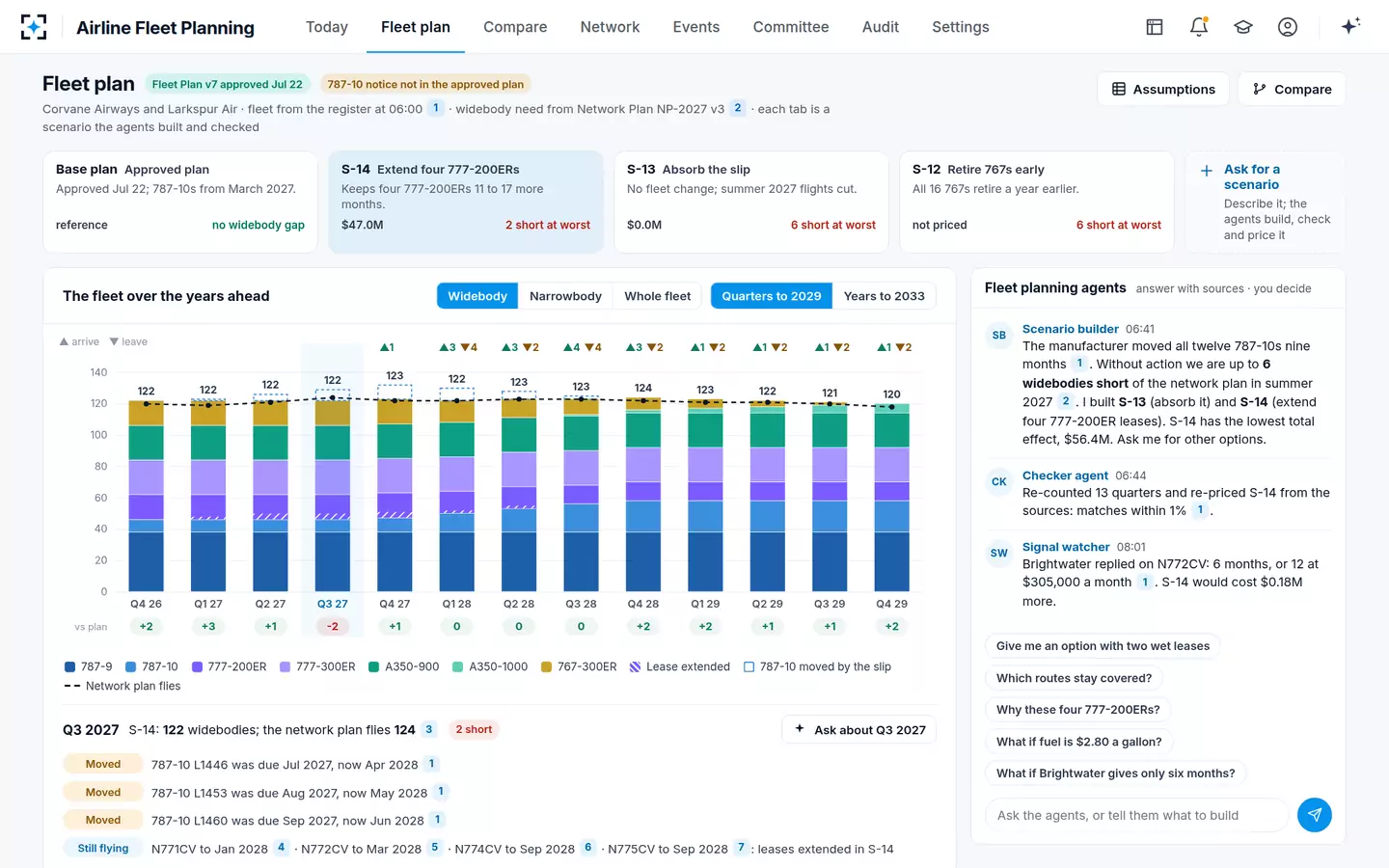Open source 2 after Network Plan NP-2027 v3
Image resolution: width=1389 pixels, height=868 pixels.
click(x=738, y=108)
